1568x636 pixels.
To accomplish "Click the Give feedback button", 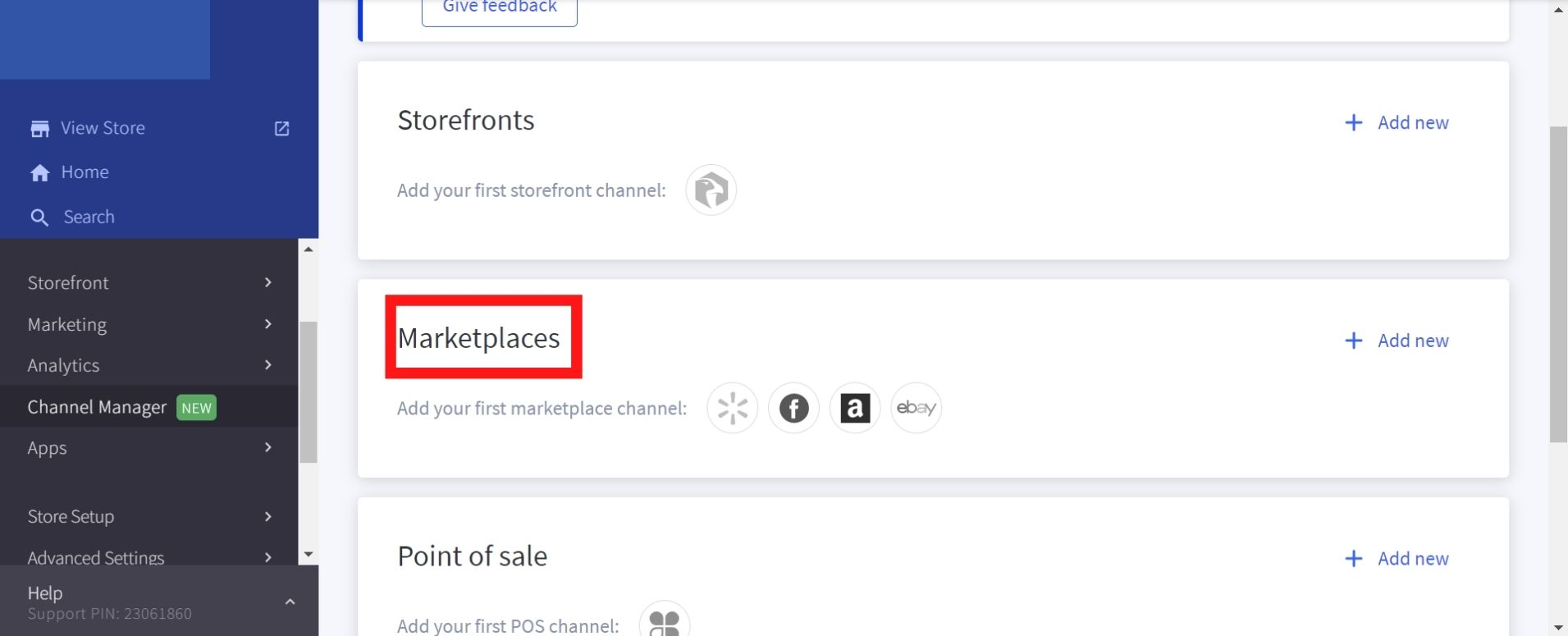I will (x=499, y=8).
